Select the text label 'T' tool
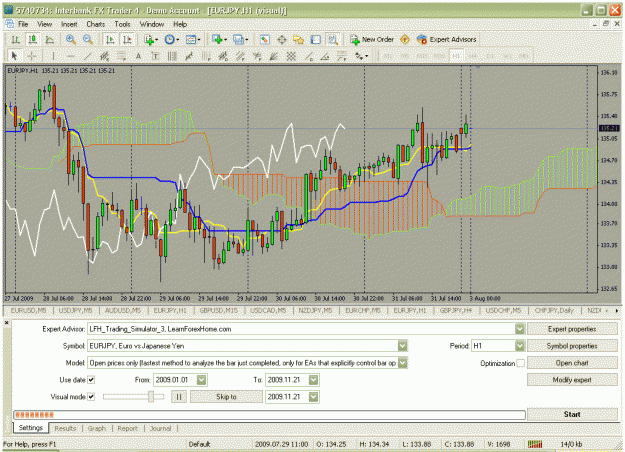This screenshot has width=625, height=452. tap(155, 56)
